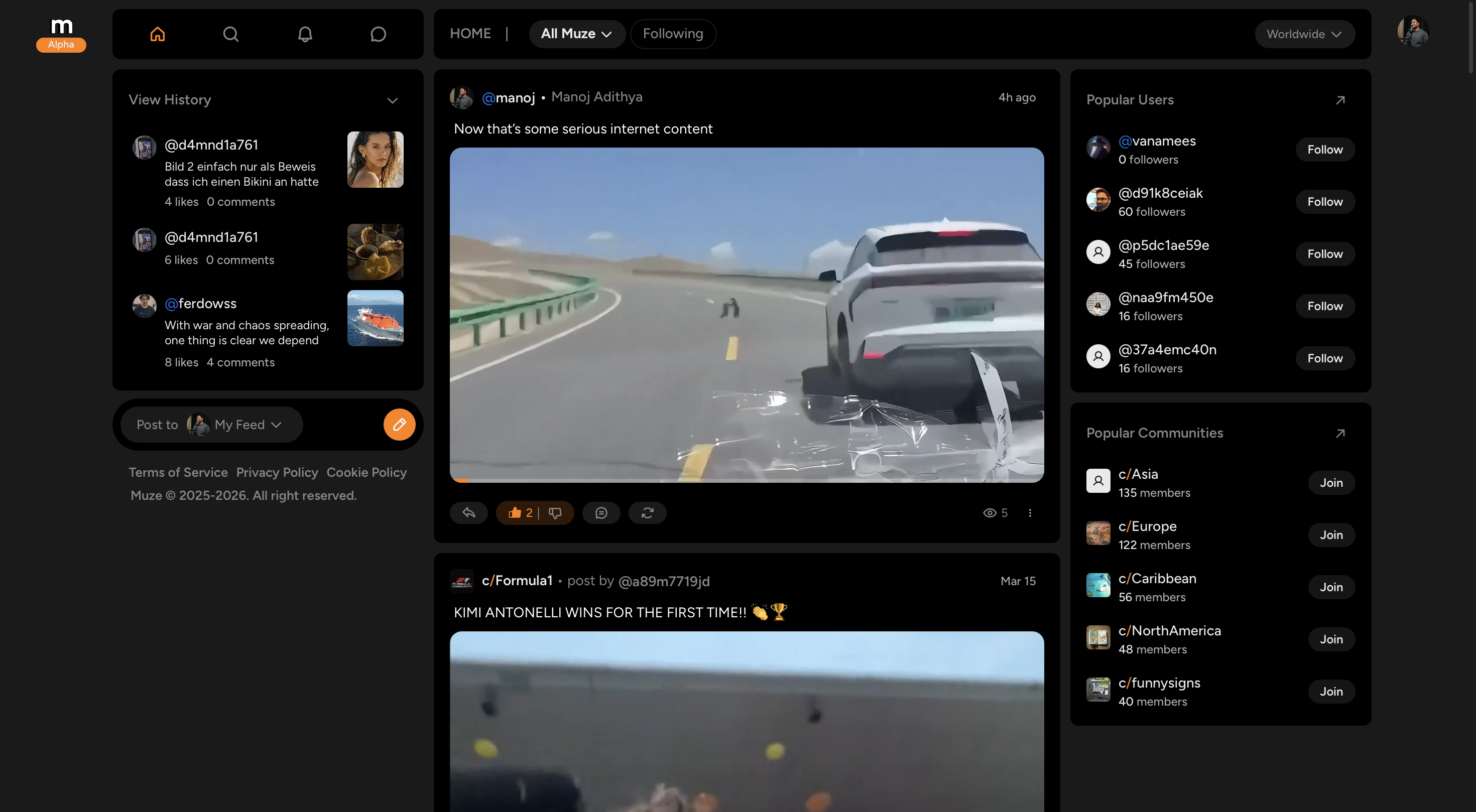Collapse the View History panel
The width and height of the screenshot is (1476, 812).
point(393,100)
